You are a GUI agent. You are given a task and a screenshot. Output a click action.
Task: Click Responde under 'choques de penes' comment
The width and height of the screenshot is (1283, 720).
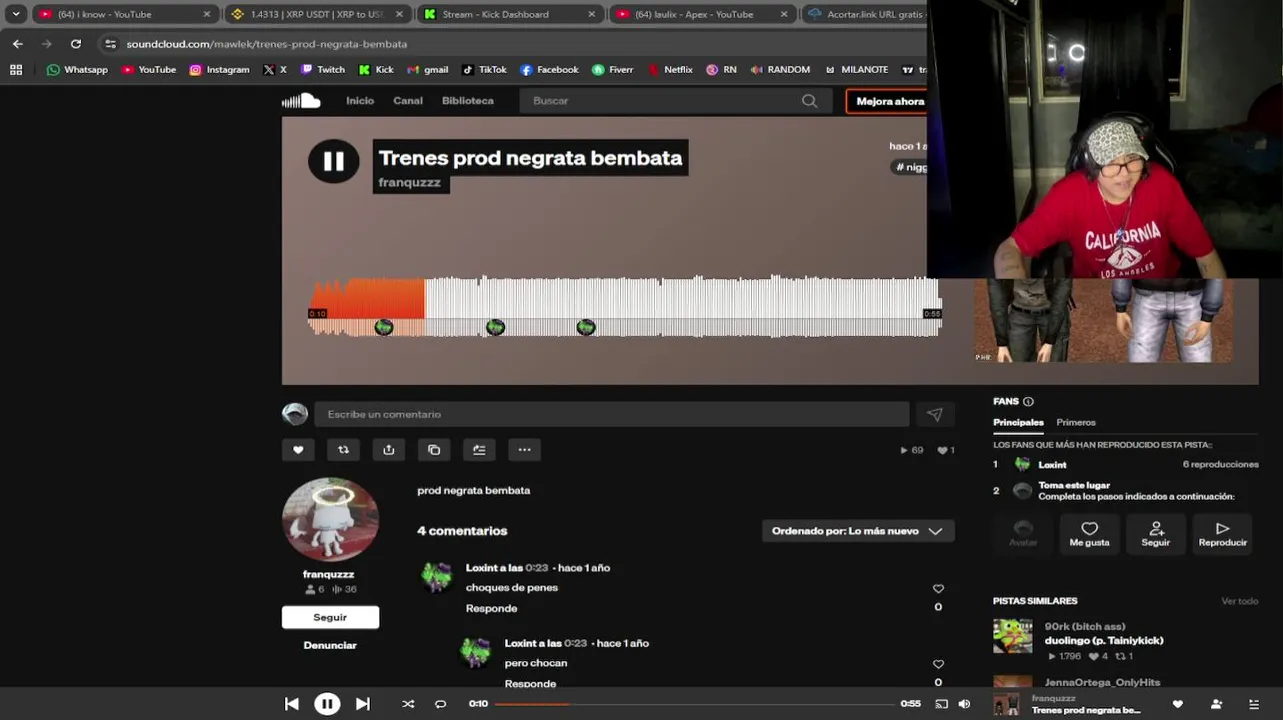[491, 608]
